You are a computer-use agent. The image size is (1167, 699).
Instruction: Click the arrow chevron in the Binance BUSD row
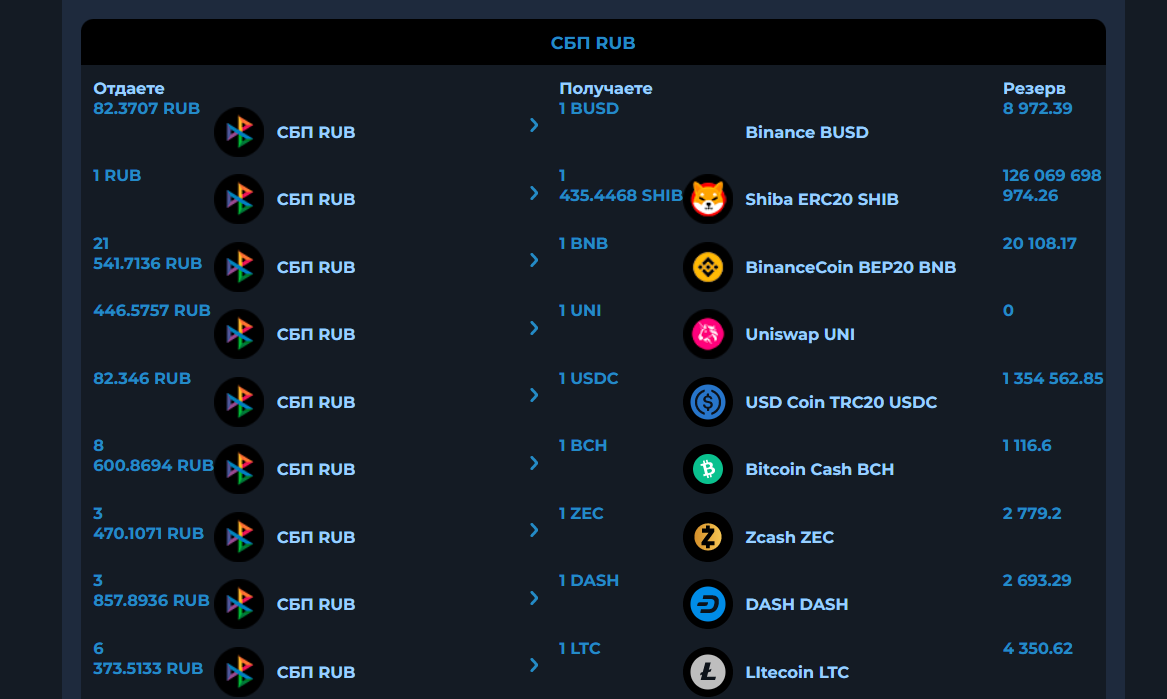coord(534,125)
